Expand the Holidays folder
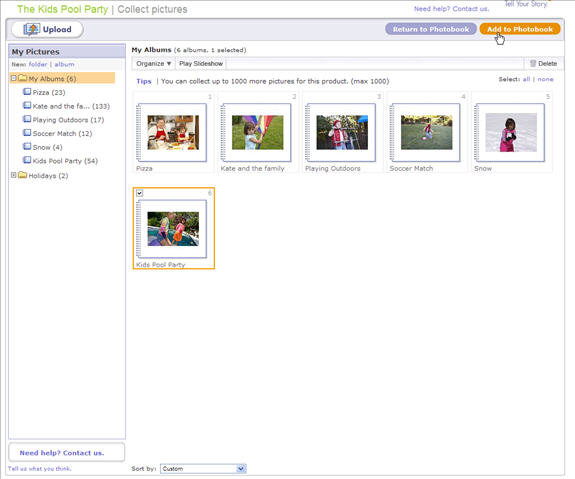The image size is (575, 479). click(x=14, y=175)
